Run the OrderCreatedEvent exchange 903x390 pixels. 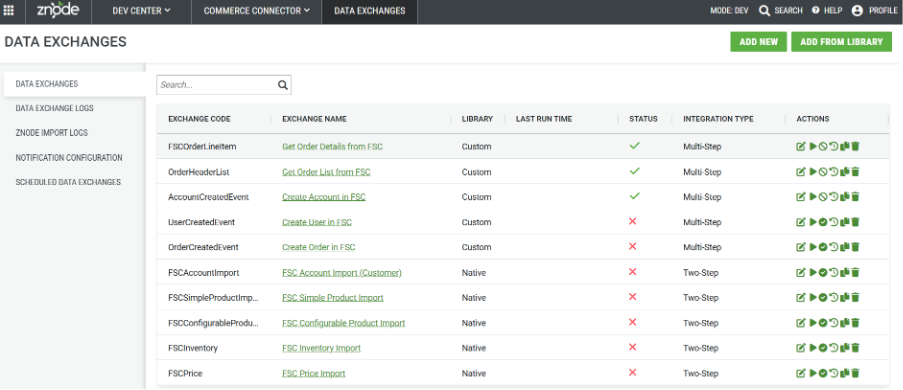[x=813, y=247]
